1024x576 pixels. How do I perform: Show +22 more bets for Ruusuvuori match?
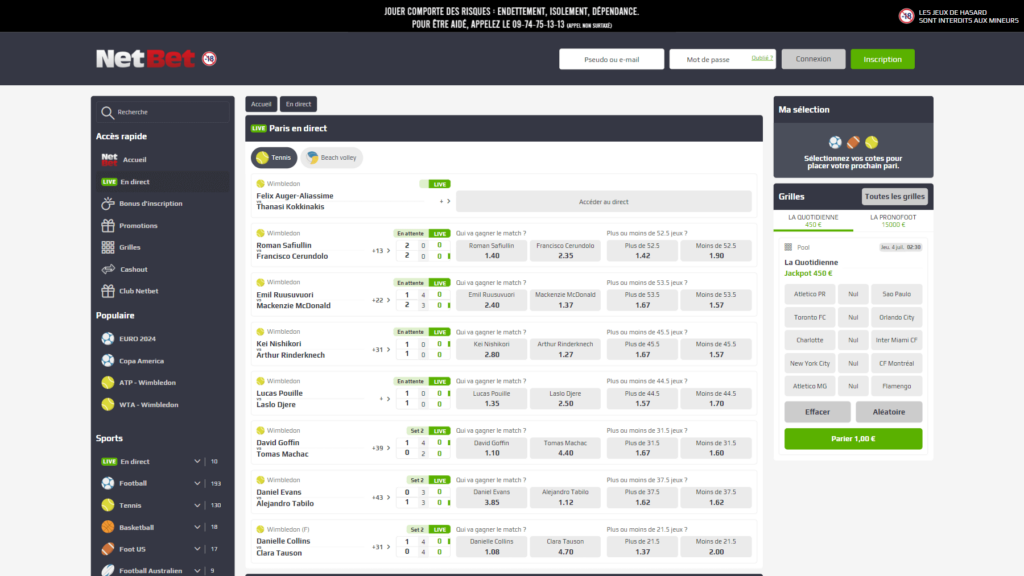click(381, 300)
